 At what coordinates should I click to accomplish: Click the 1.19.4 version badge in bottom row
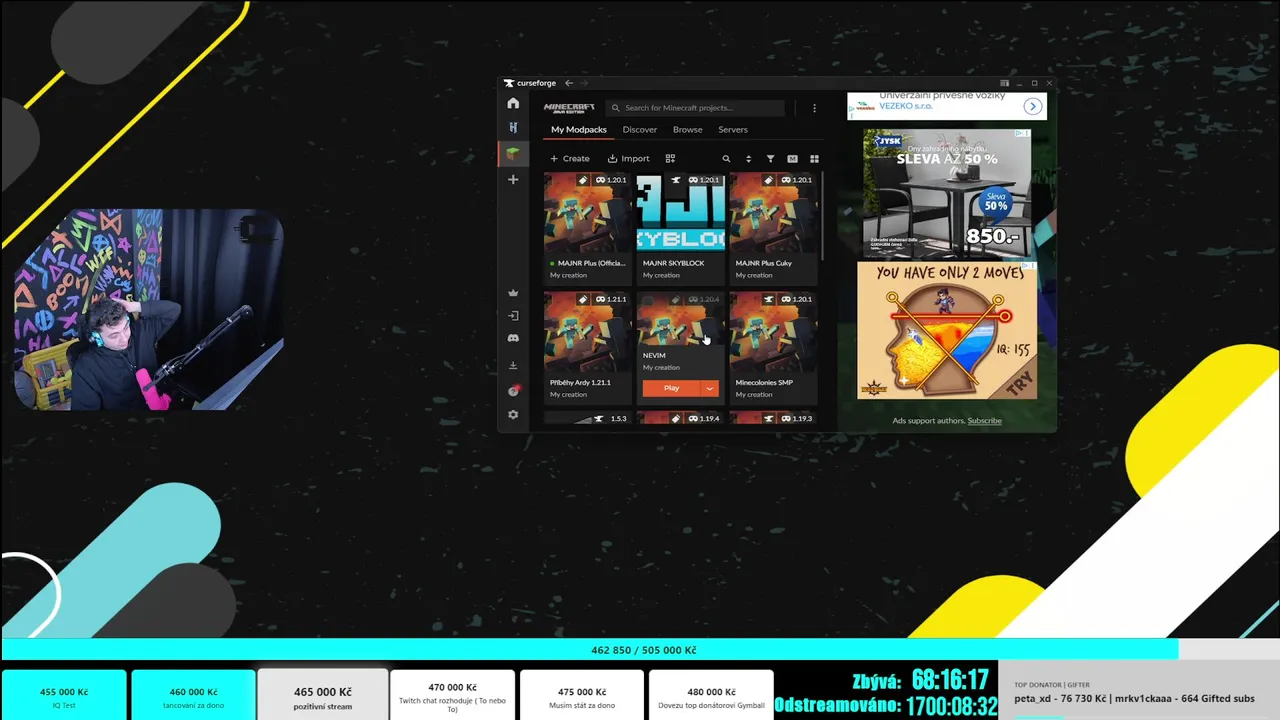tap(703, 418)
